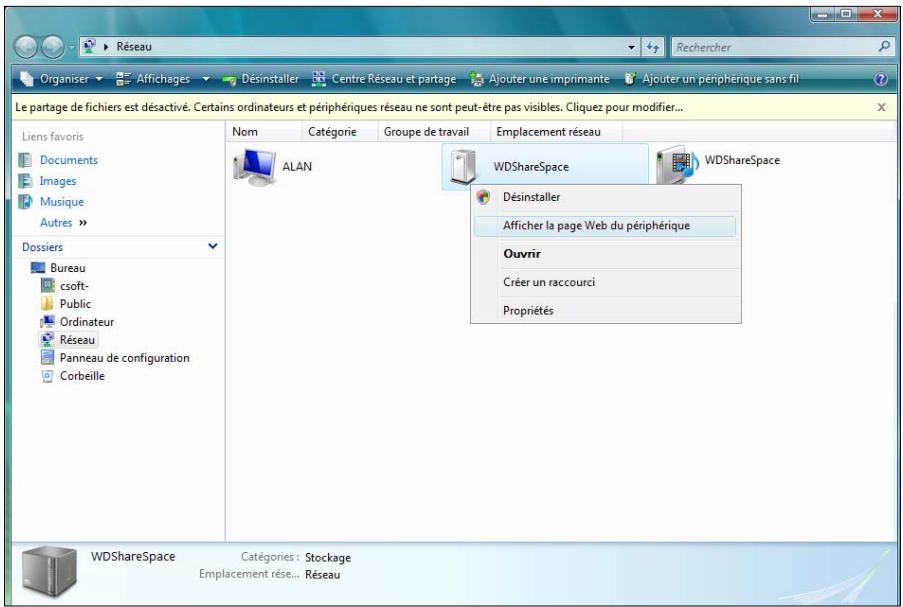This screenshot has height=607, width=903.
Task: Click the address bar refresh icon
Action: coord(652,47)
